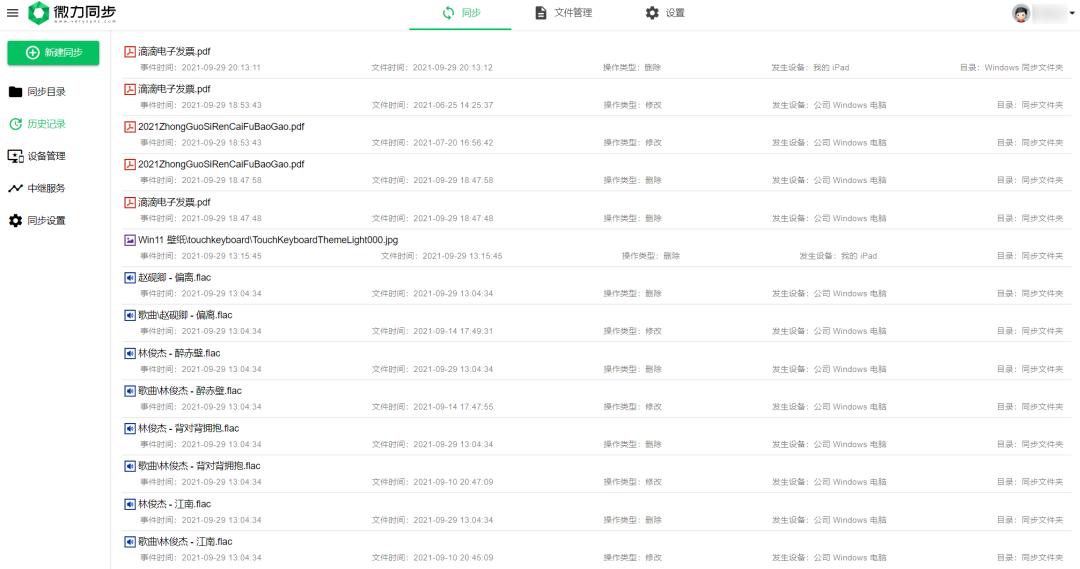Click the 微力同步 logo

pos(73,13)
